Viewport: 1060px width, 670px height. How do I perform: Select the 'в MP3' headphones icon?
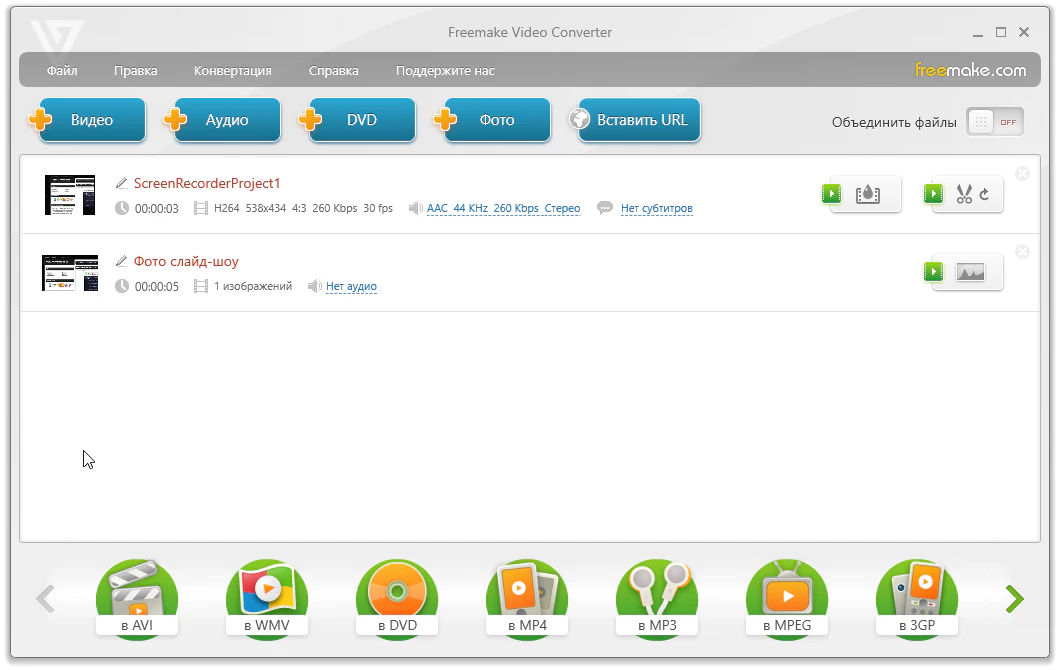tap(656, 598)
